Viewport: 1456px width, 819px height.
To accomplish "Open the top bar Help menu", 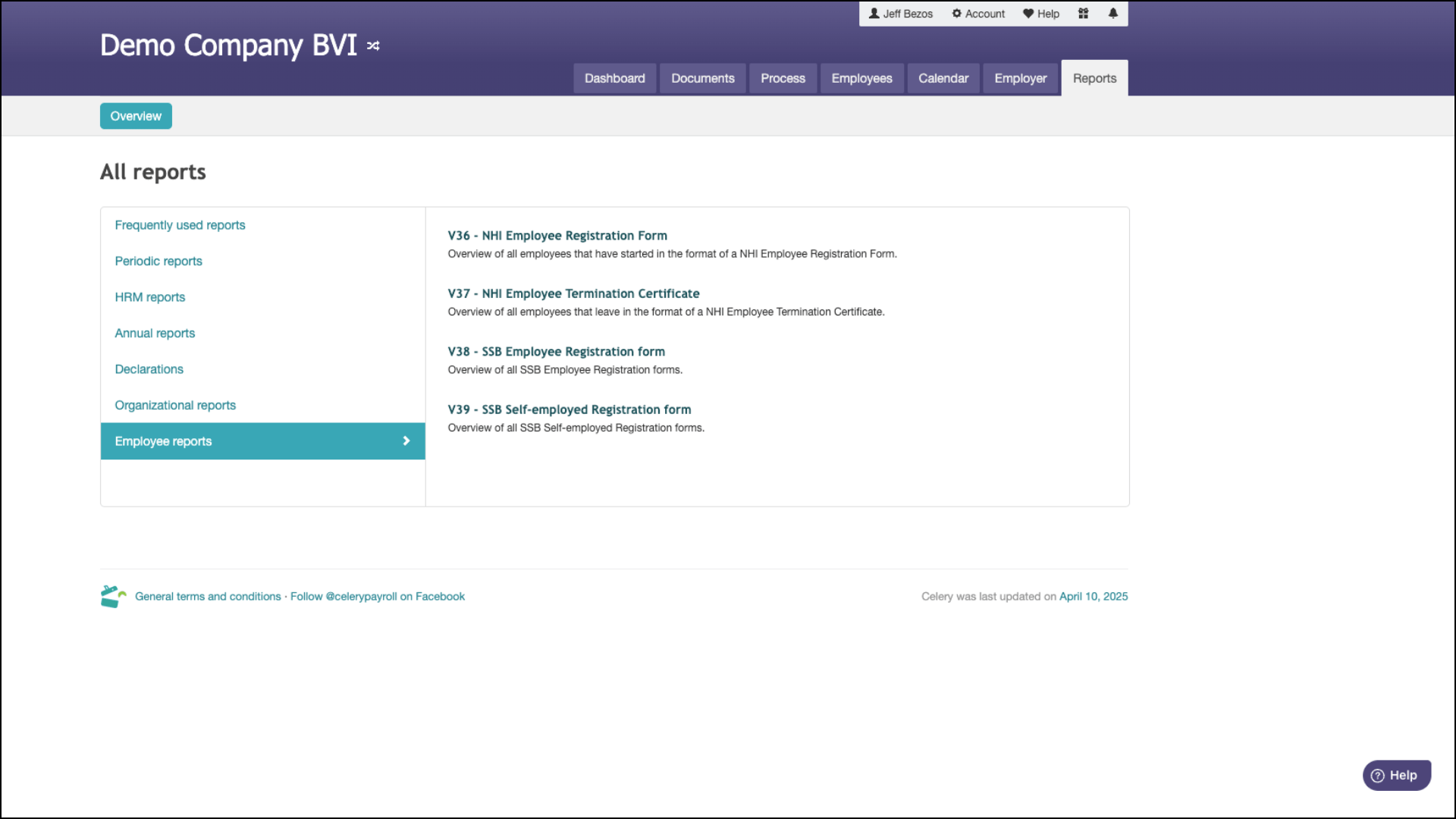I will (x=1041, y=14).
